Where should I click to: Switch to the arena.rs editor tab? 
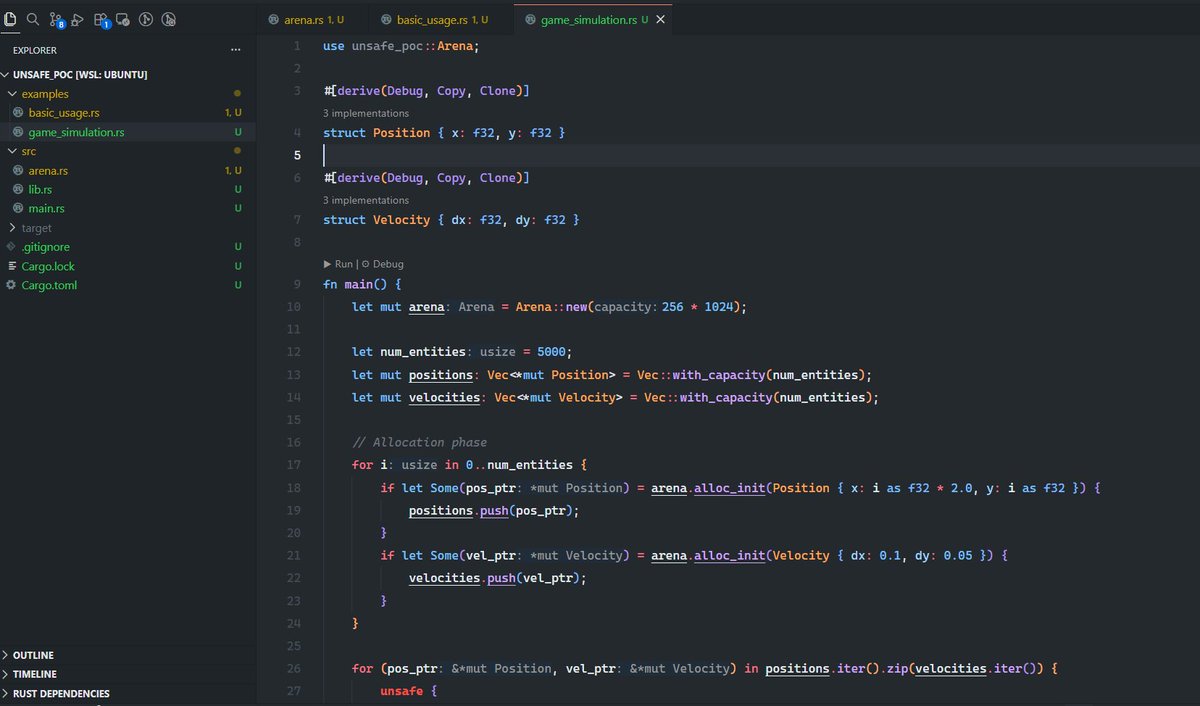click(x=313, y=19)
